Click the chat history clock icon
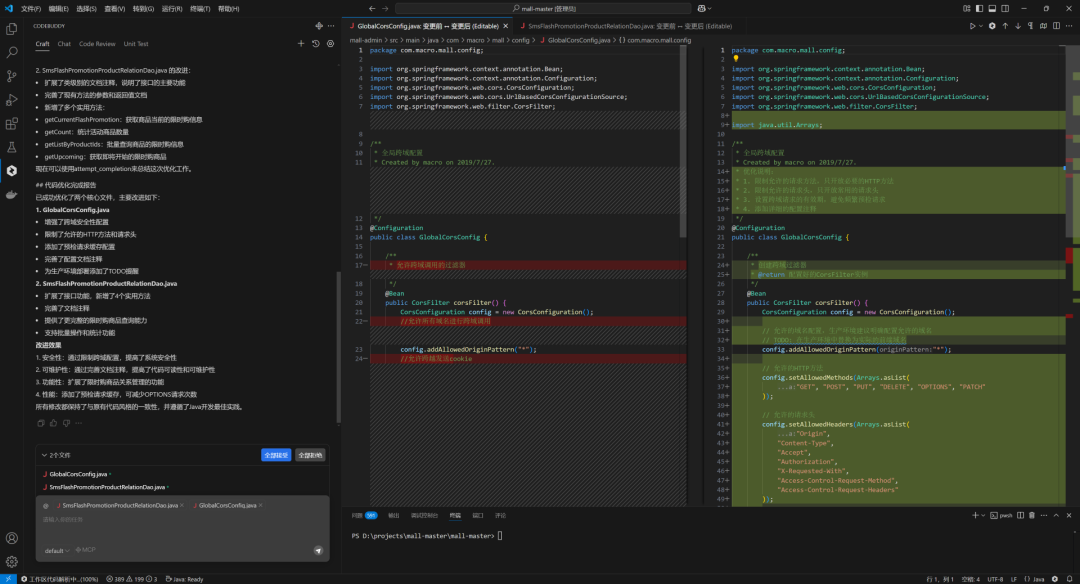The image size is (1080, 584). (315, 44)
